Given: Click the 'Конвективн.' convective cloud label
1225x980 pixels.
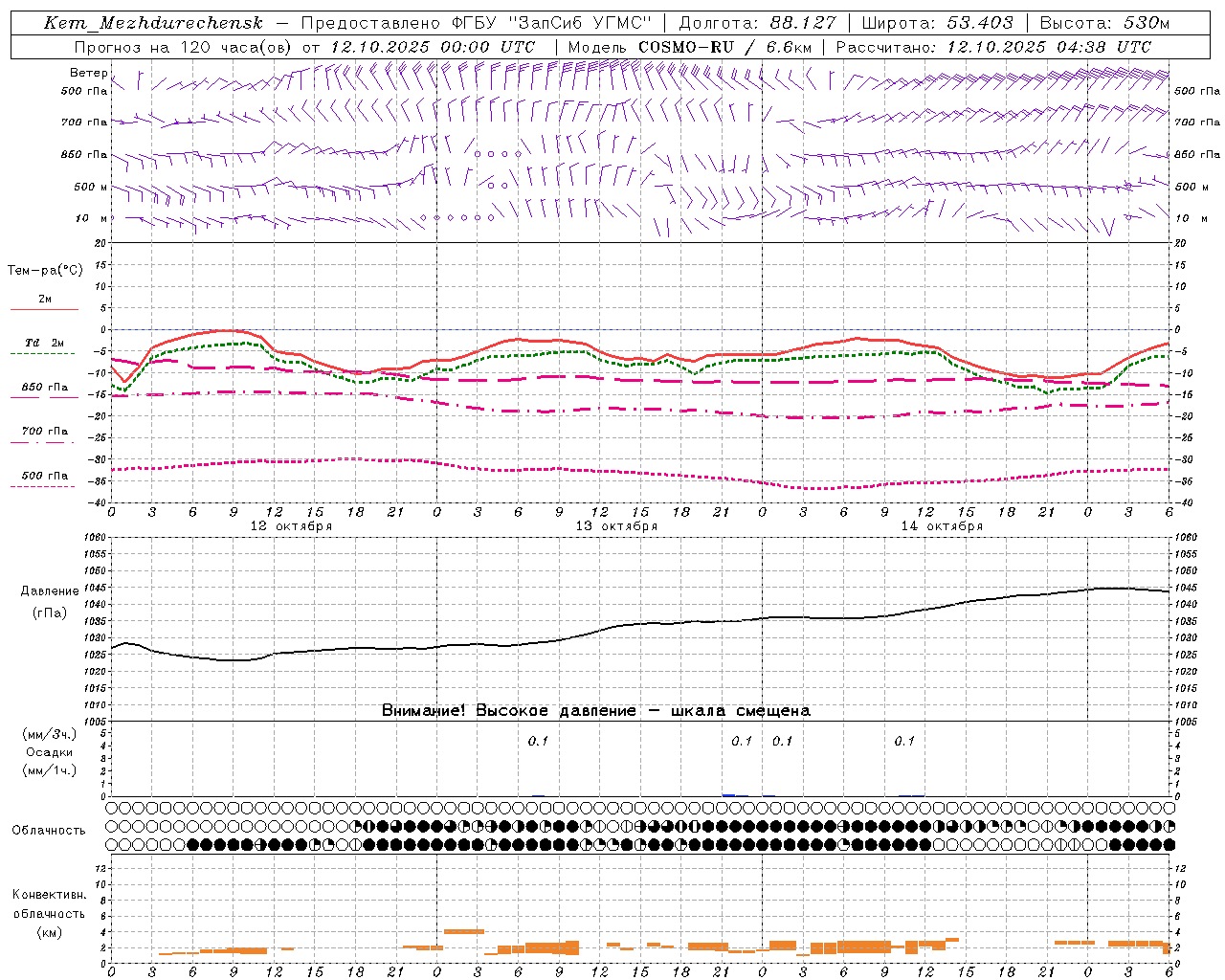Looking at the screenshot, I should (49, 895).
